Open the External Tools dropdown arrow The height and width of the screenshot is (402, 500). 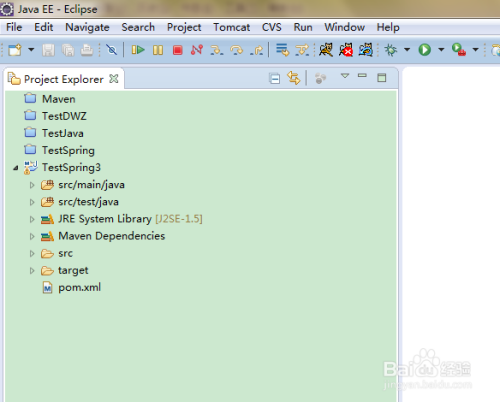point(476,50)
